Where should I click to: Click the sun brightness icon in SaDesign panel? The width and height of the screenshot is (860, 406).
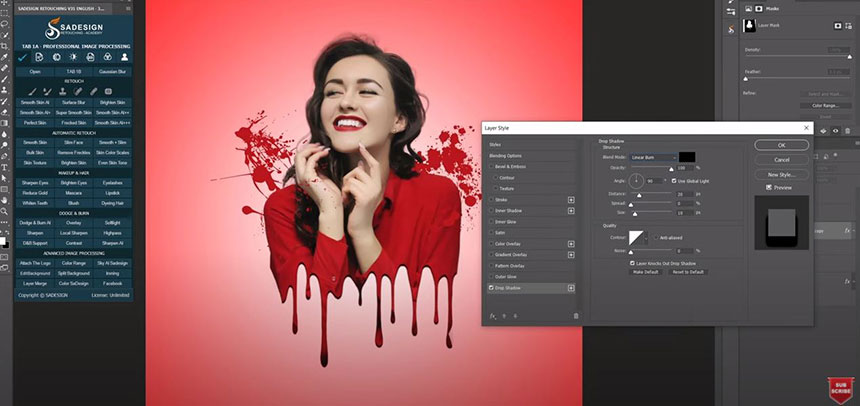73,57
